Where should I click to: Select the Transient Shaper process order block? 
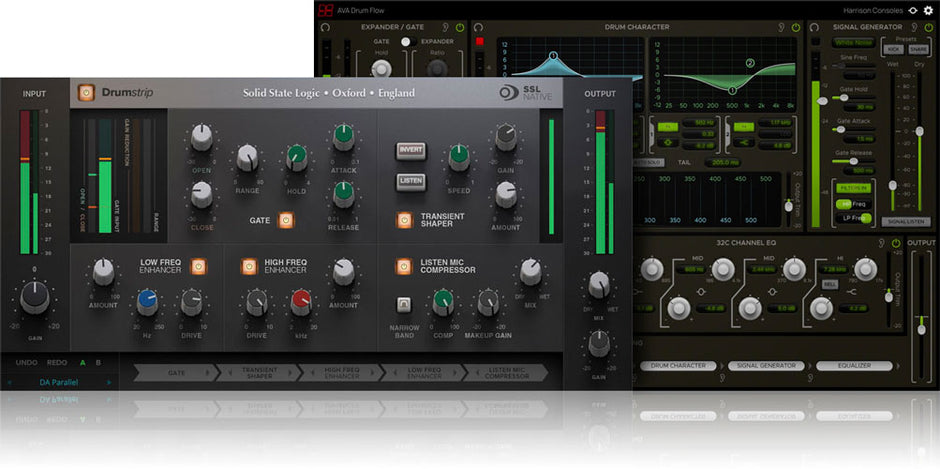click(258, 372)
